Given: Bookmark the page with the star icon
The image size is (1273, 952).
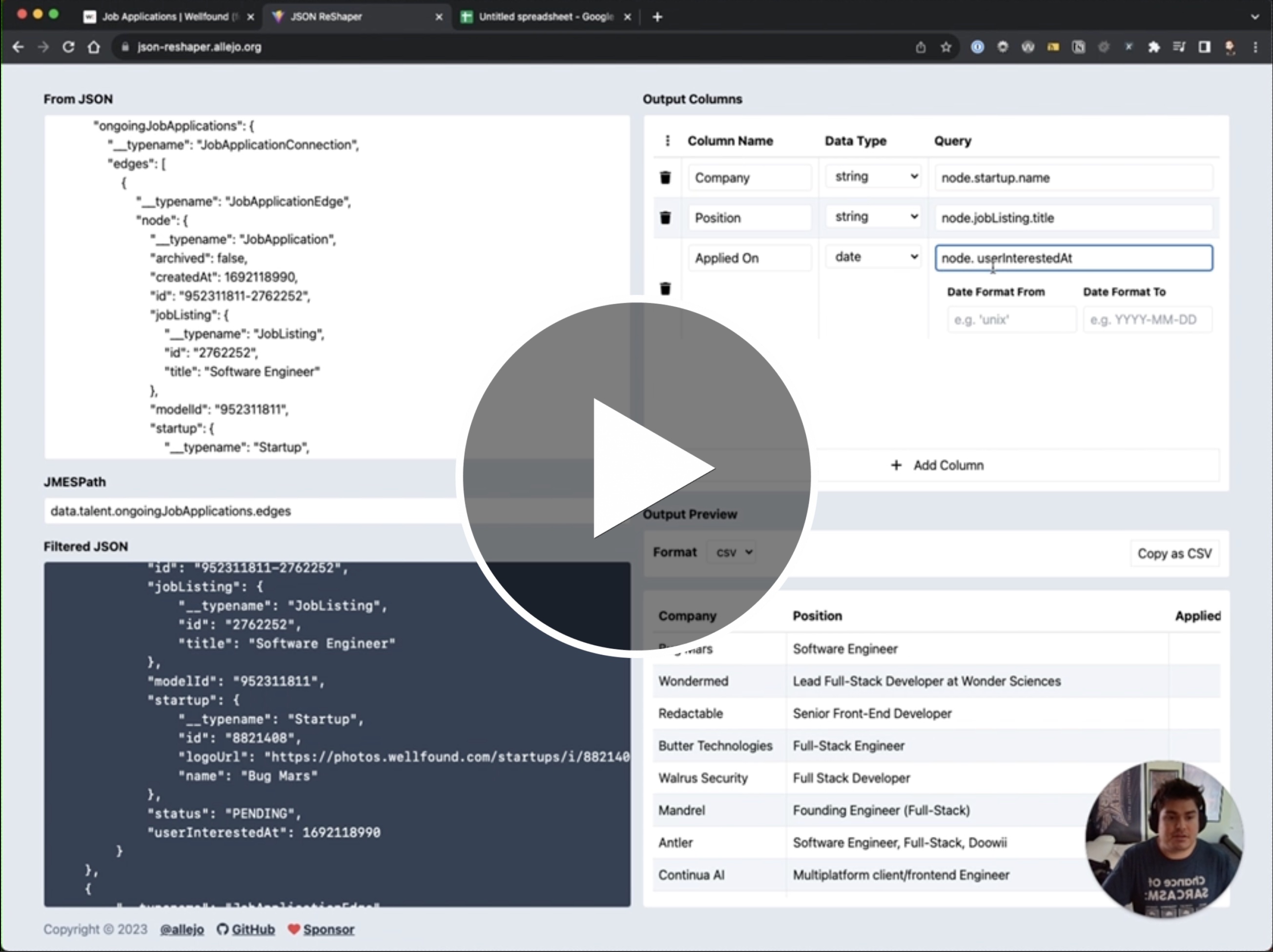Looking at the screenshot, I should click(x=945, y=47).
